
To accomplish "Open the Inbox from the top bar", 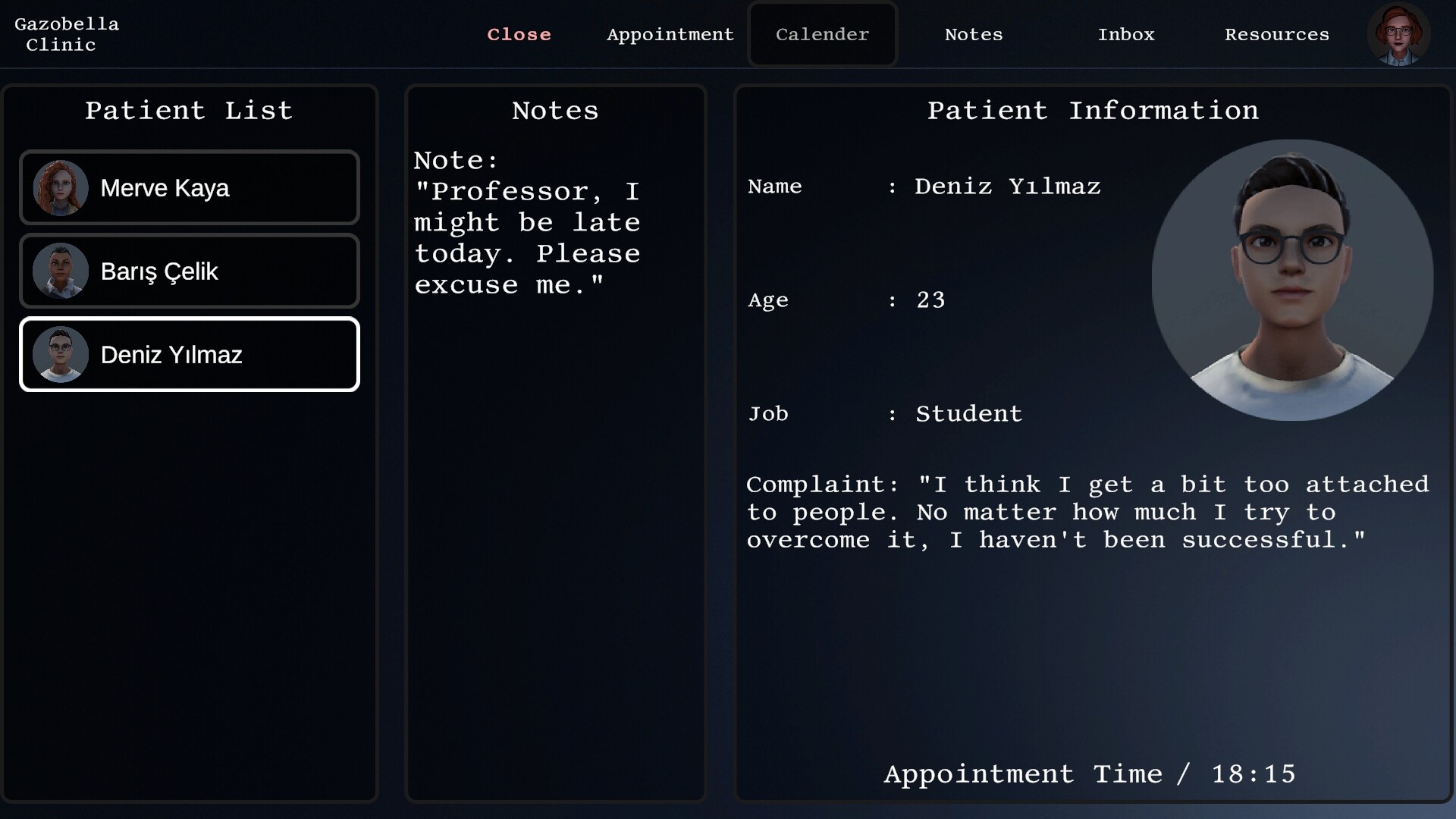I will click(x=1127, y=34).
